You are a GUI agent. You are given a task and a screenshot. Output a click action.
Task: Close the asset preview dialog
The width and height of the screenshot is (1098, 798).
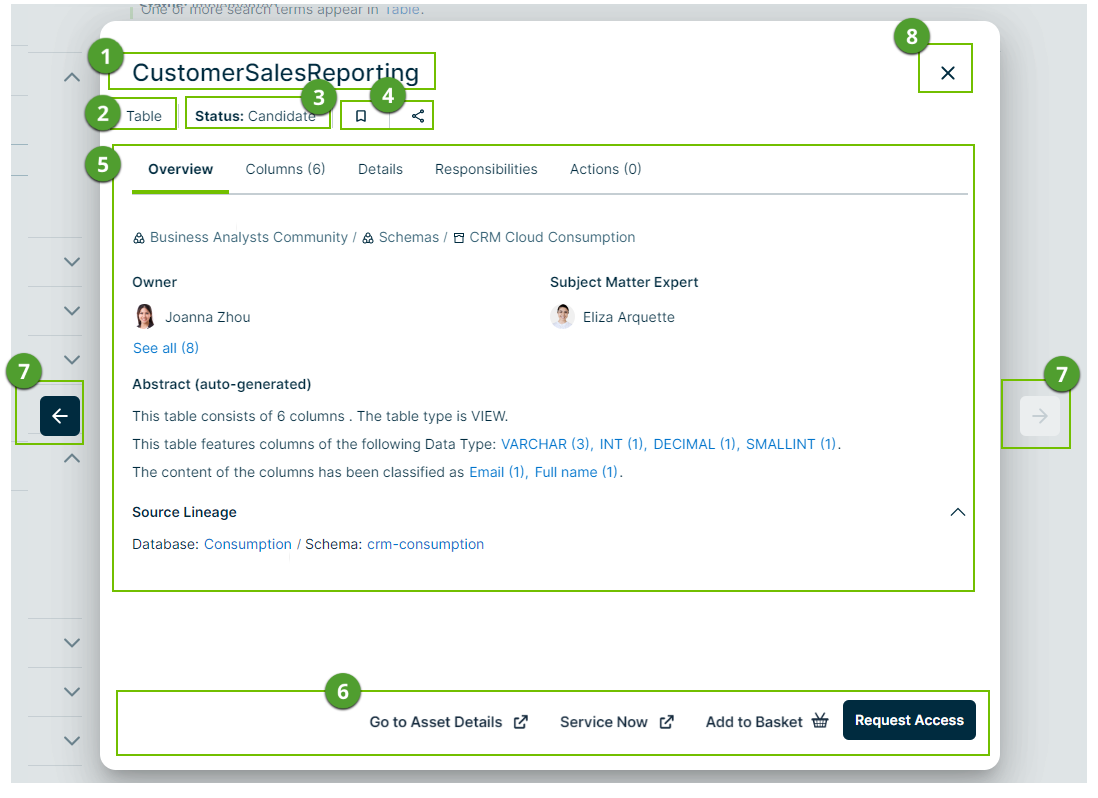point(948,73)
